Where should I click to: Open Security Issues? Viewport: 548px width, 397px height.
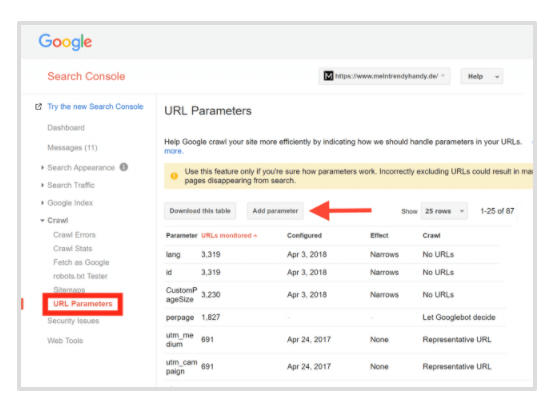pos(73,321)
